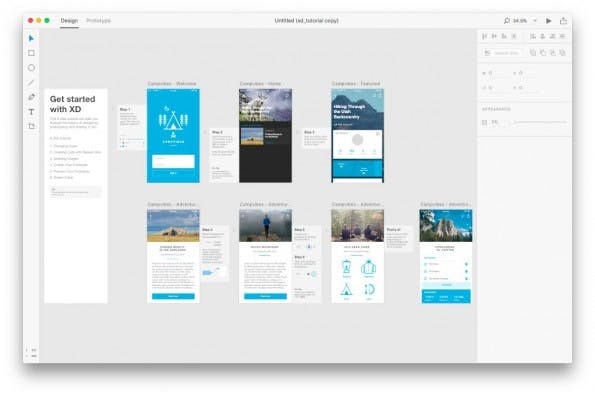Image resolution: width=595 pixels, height=396 pixels.
Task: Click the Campvibes tent logo on Welcome artboard
Action: 173,121
